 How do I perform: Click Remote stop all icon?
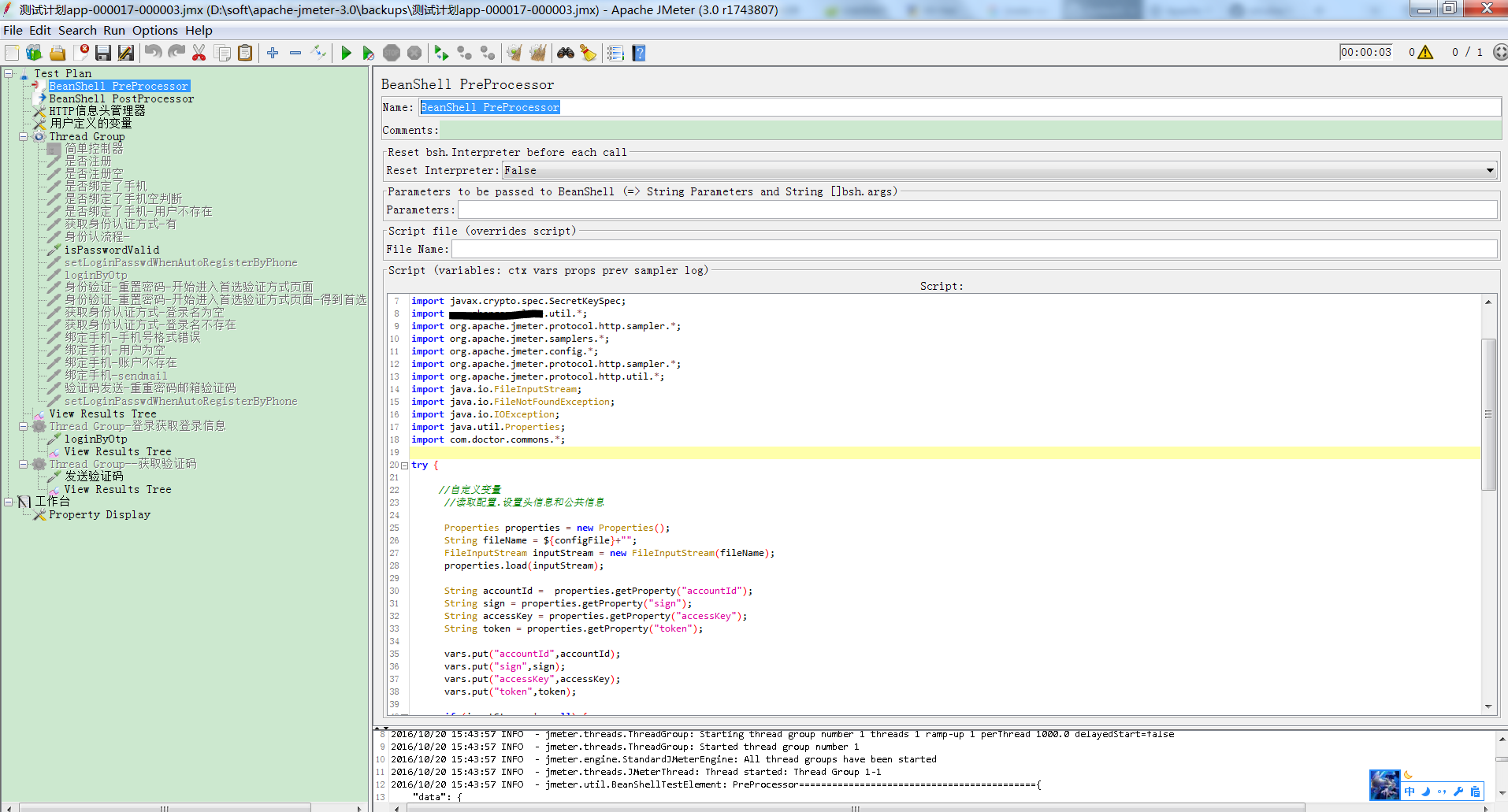point(465,53)
